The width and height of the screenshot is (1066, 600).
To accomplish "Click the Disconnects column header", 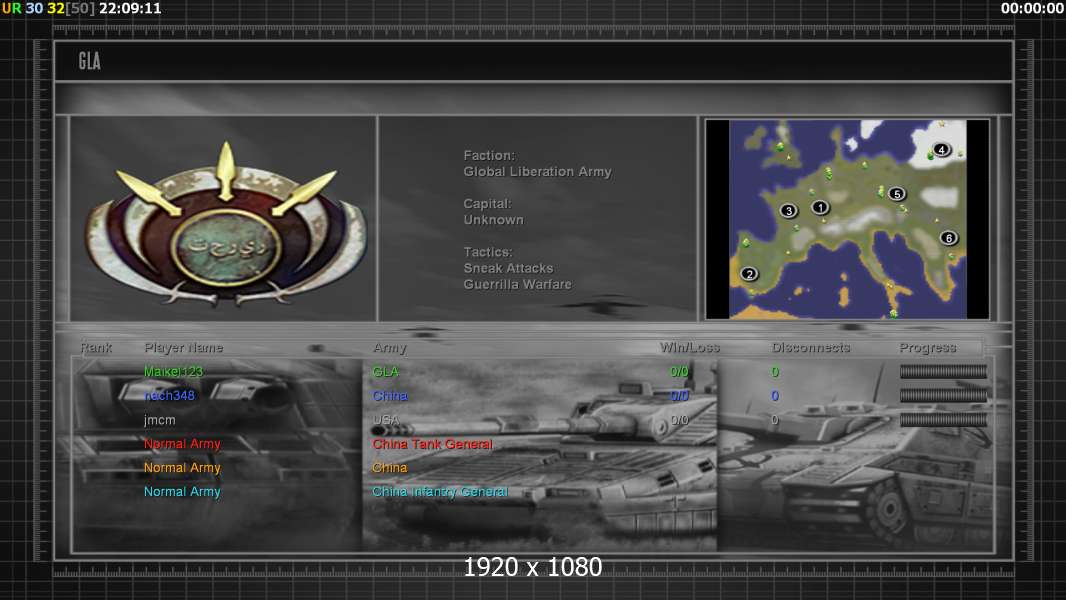I will point(810,347).
